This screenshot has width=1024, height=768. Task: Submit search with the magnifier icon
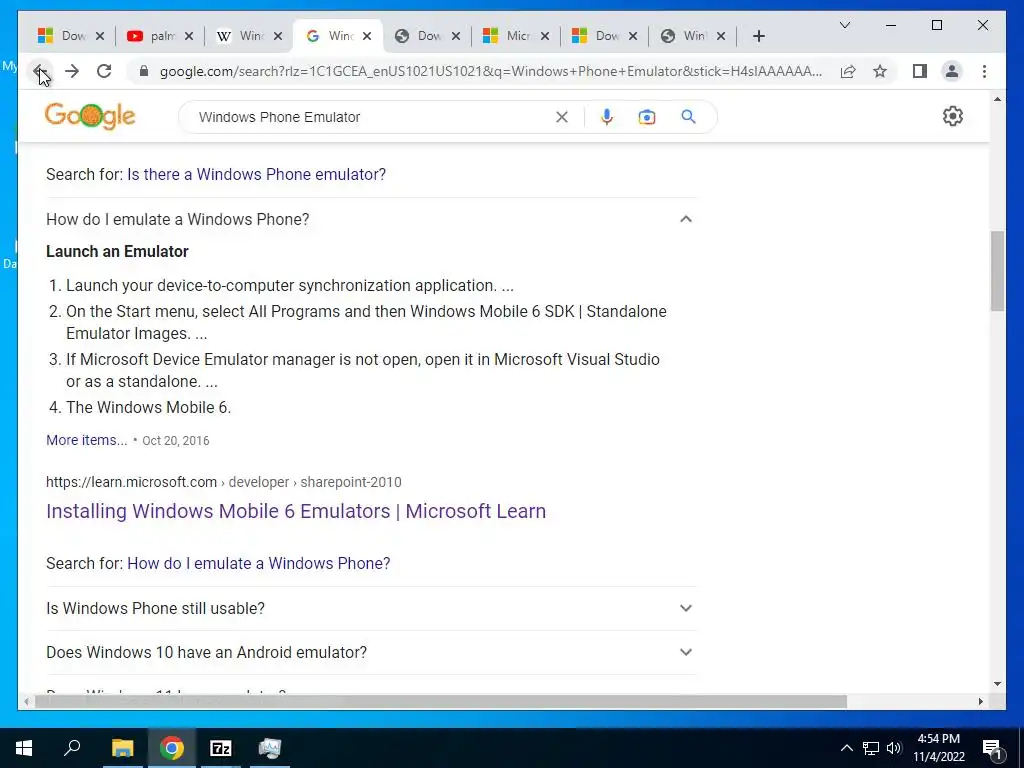[688, 117]
